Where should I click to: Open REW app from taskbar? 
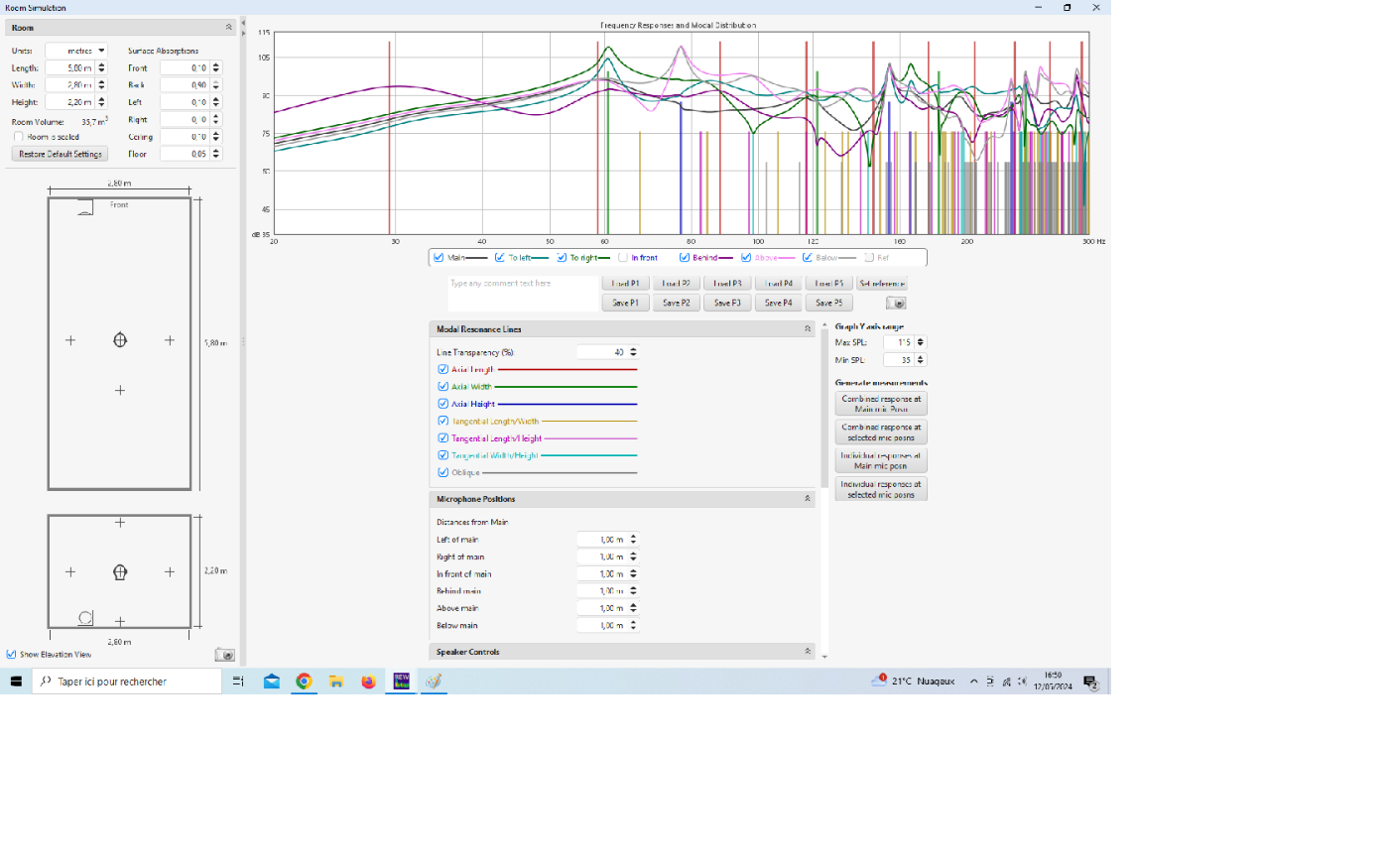[401, 682]
